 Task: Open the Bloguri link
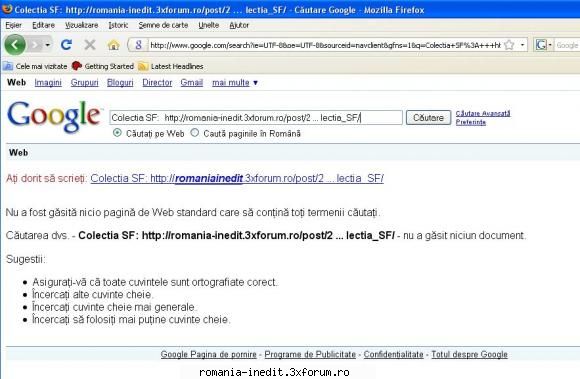(120, 82)
